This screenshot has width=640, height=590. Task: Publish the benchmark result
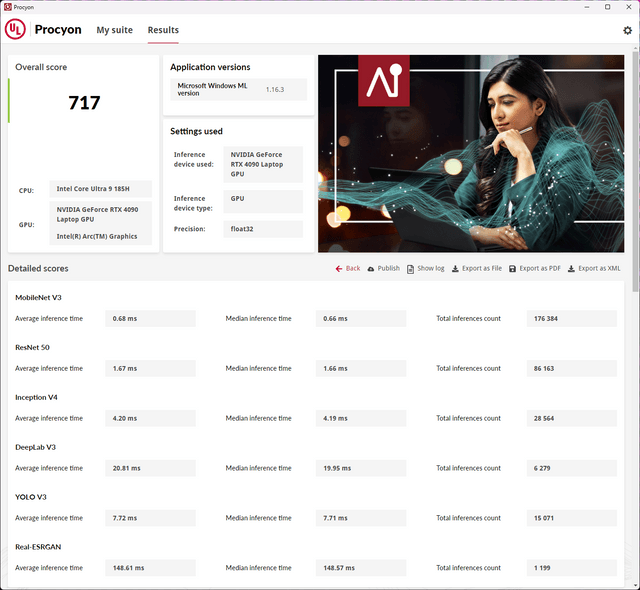coord(384,268)
